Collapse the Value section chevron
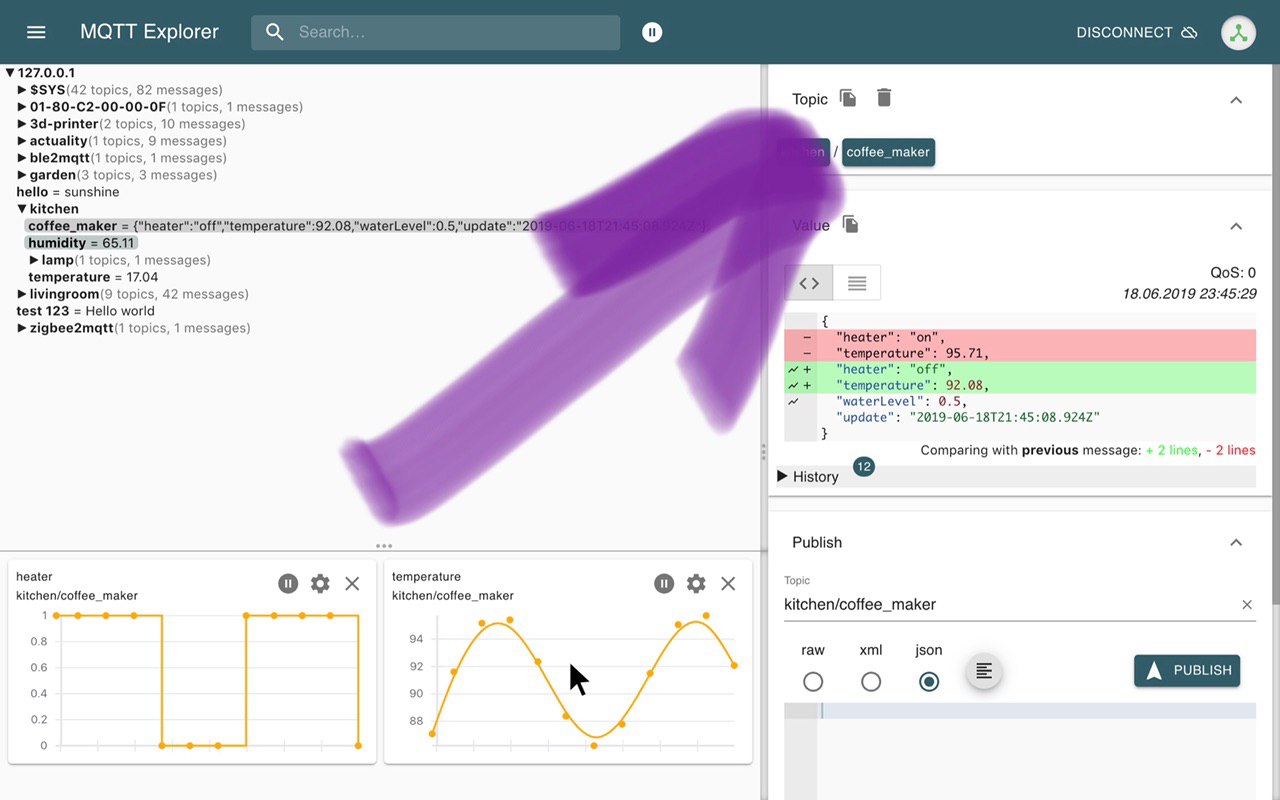 pyautogui.click(x=1236, y=226)
